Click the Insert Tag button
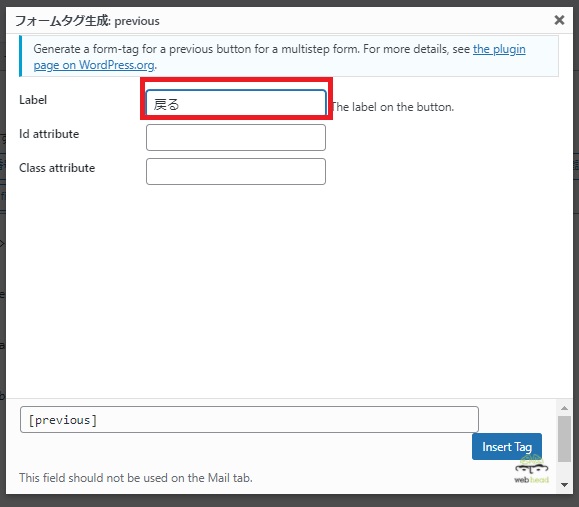 [507, 447]
